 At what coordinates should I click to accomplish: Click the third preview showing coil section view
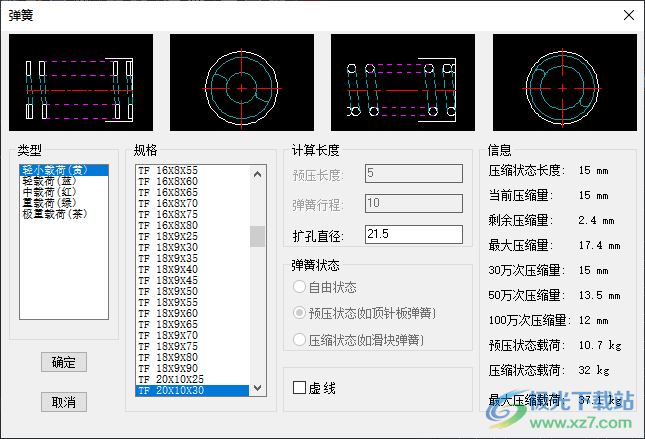click(403, 82)
